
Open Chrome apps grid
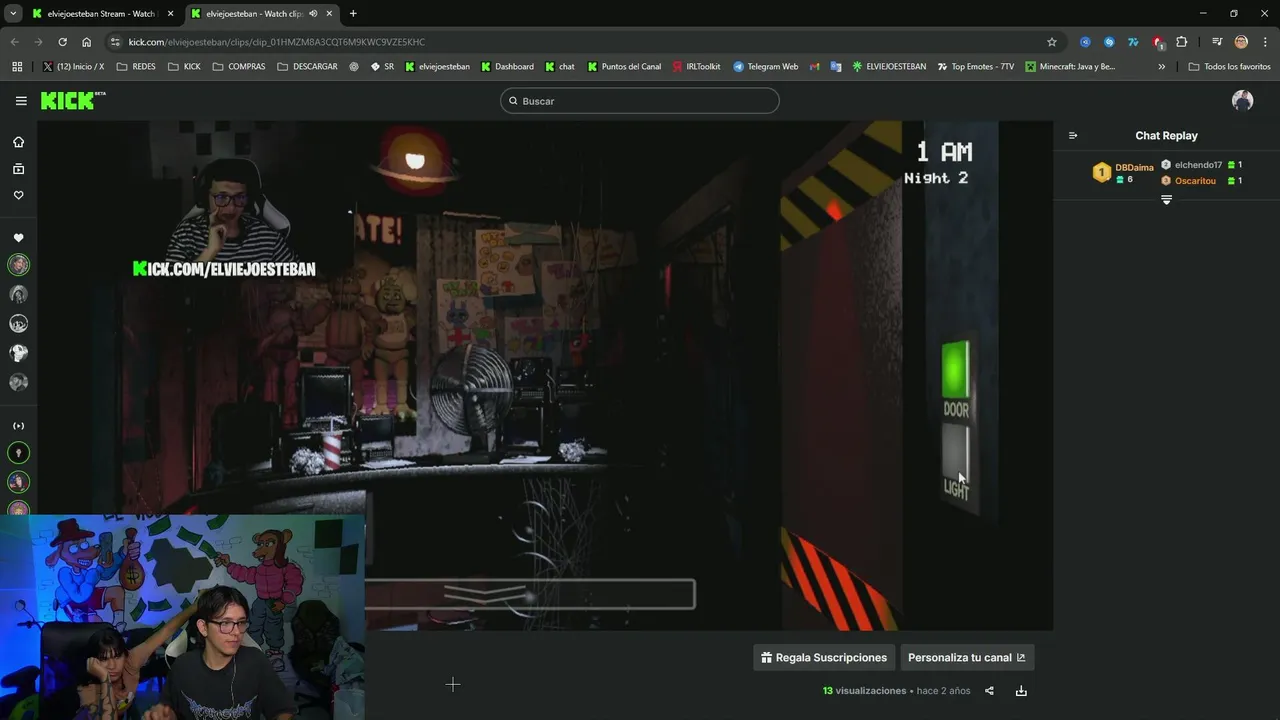17,67
